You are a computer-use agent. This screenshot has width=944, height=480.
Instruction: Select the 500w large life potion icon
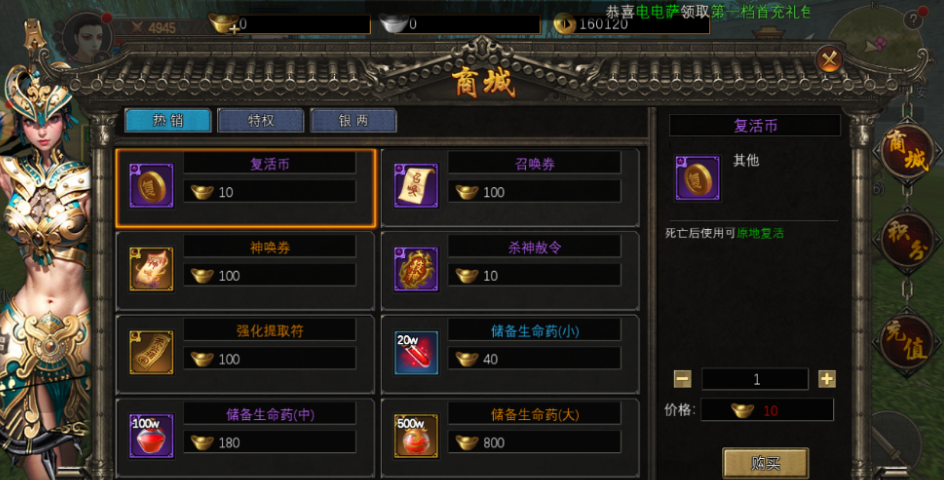click(416, 436)
